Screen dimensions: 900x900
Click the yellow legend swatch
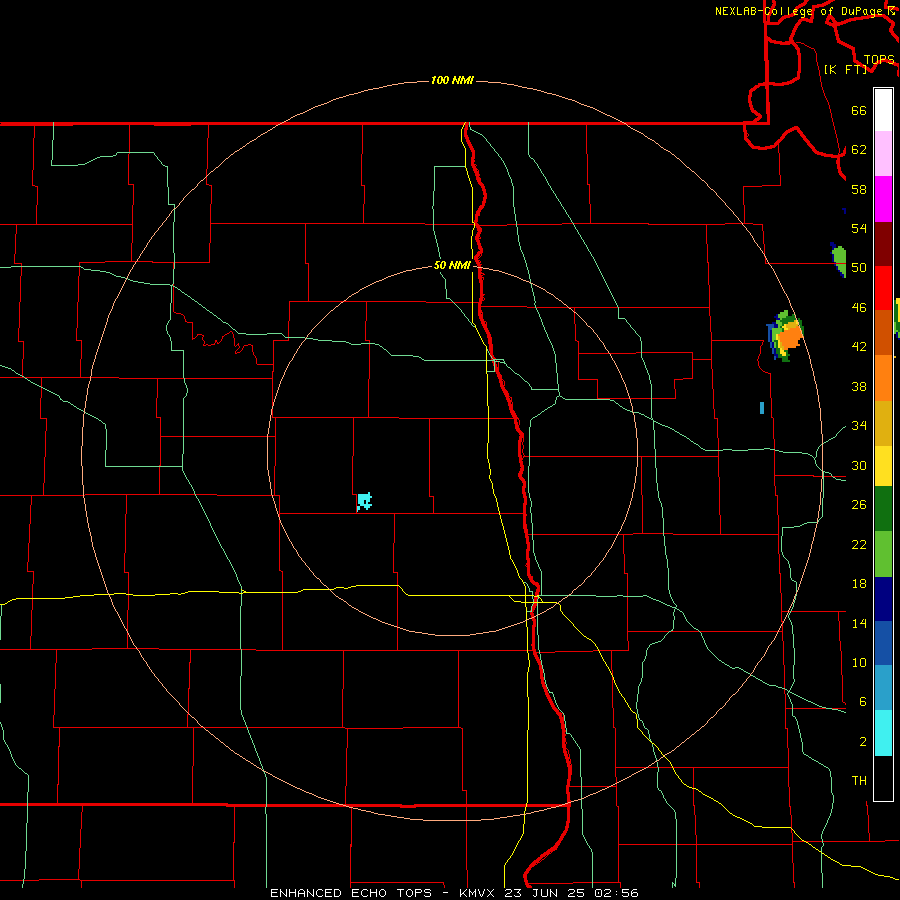(x=883, y=465)
